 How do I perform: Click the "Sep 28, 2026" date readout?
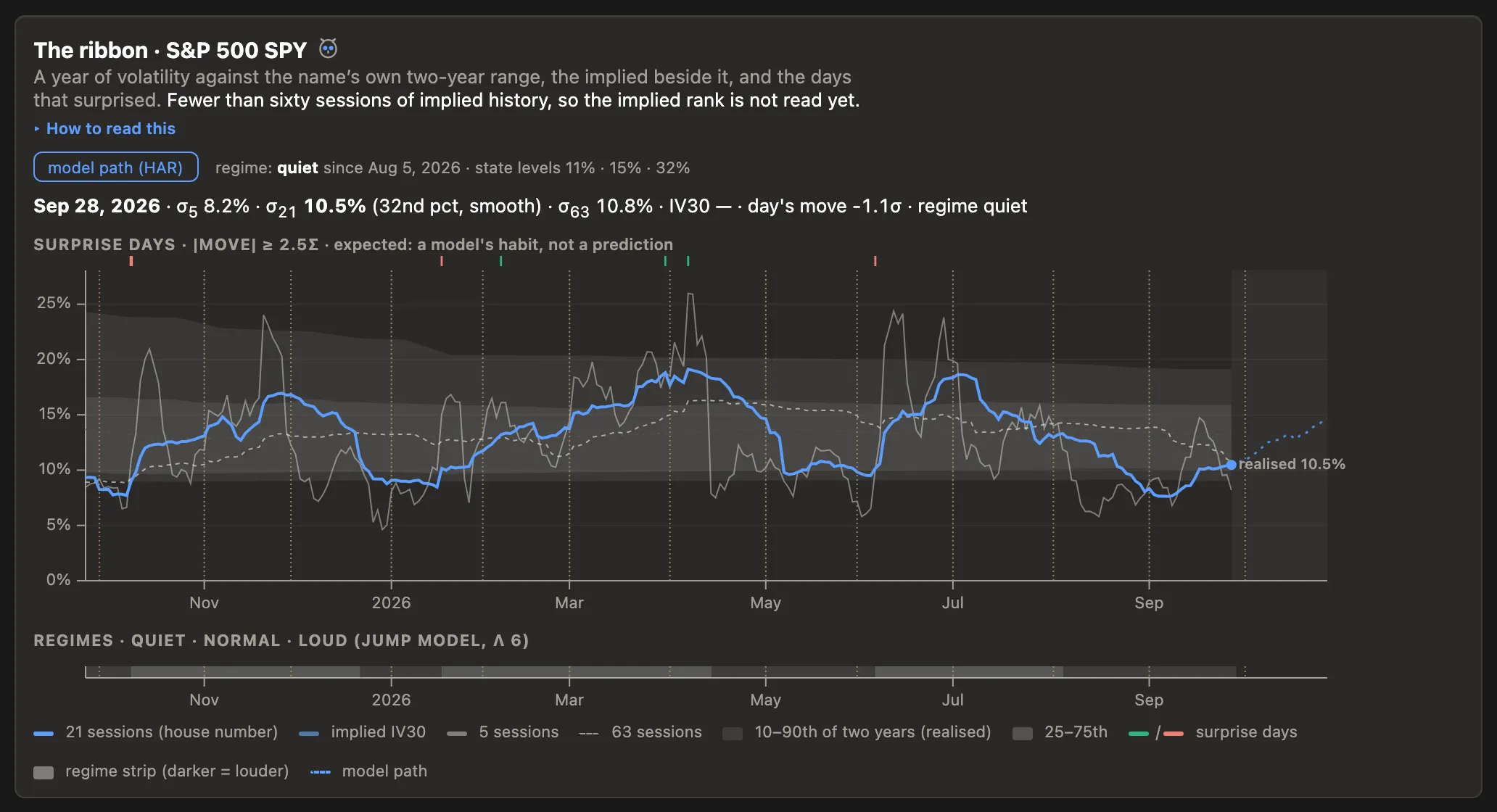pyautogui.click(x=96, y=206)
